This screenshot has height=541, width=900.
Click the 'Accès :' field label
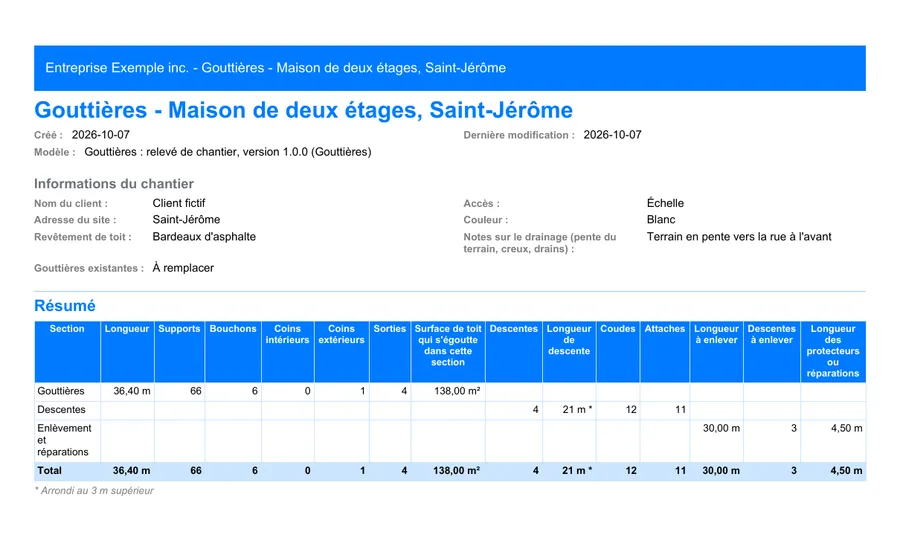point(482,204)
